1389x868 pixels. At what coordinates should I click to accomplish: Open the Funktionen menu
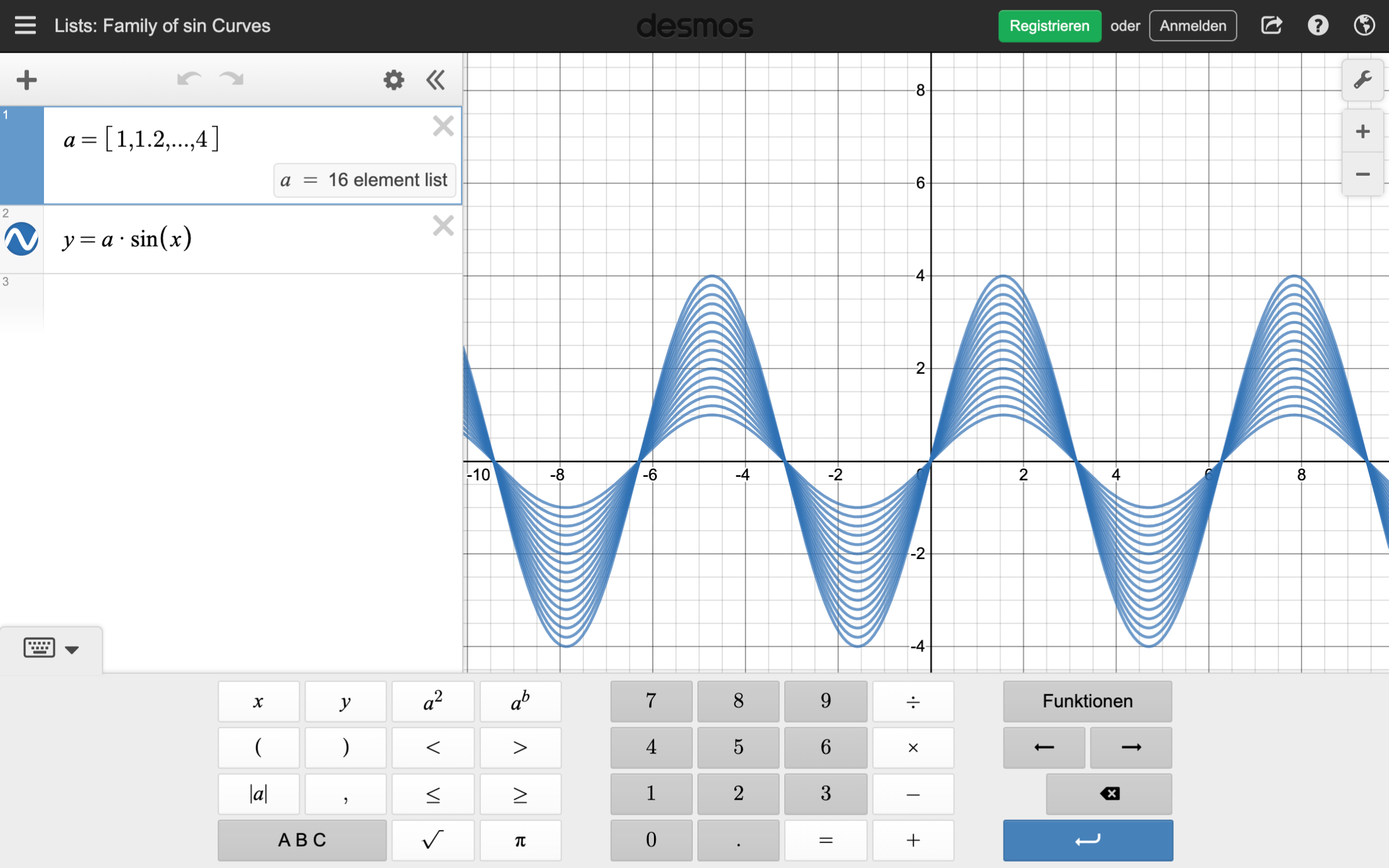(1087, 701)
